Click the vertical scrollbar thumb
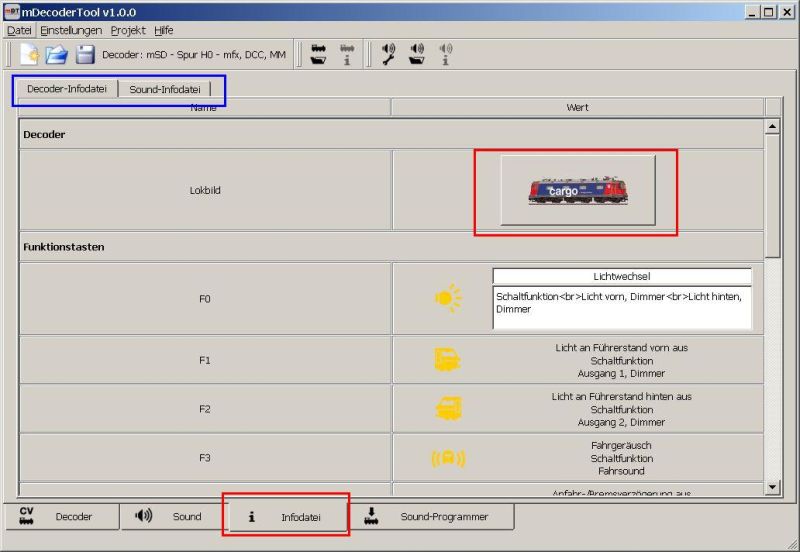800x552 pixels. (x=772, y=196)
